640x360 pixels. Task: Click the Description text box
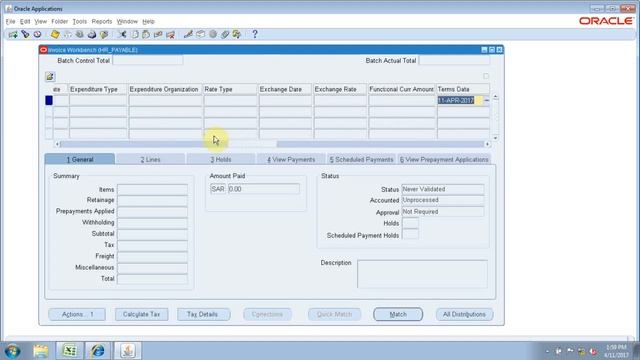pos(422,274)
